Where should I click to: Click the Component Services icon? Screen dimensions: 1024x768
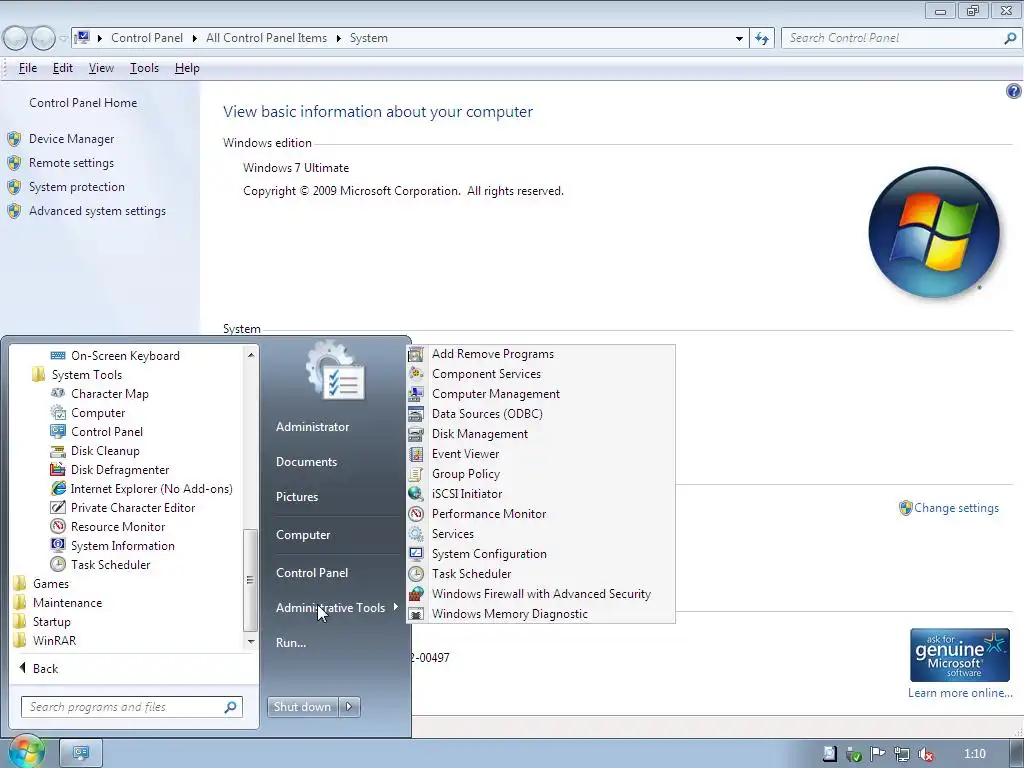[x=416, y=374]
